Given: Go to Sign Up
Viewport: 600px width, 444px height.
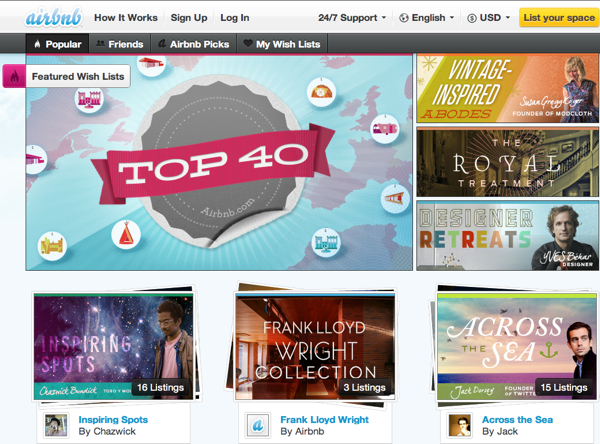Looking at the screenshot, I should coord(189,18).
